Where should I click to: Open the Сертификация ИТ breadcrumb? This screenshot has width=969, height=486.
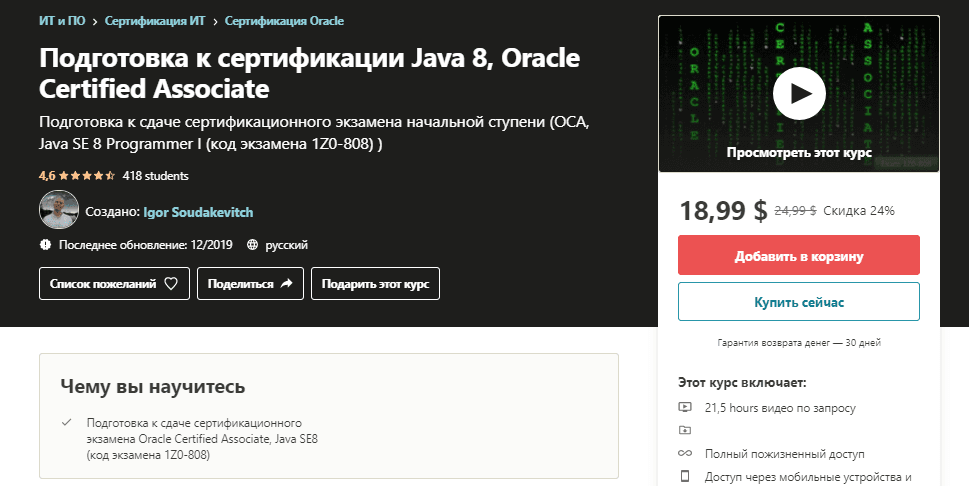point(154,21)
